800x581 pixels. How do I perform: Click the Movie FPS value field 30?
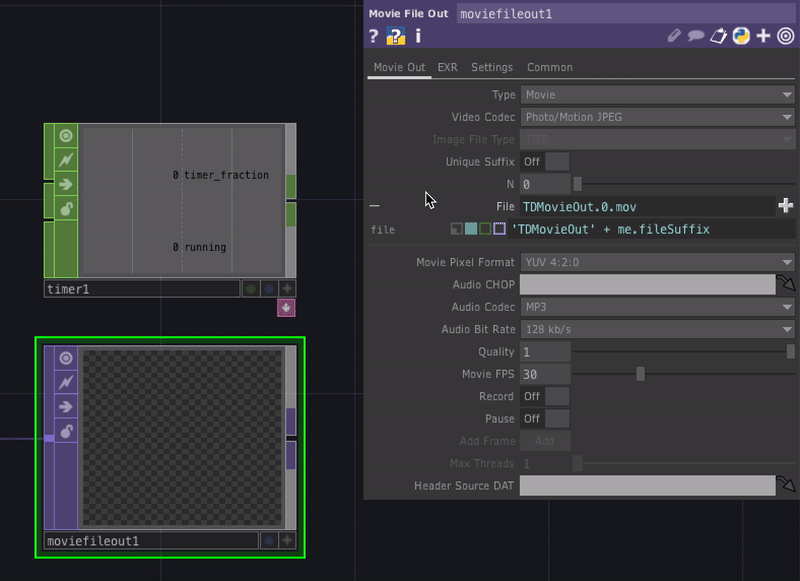[x=545, y=374]
